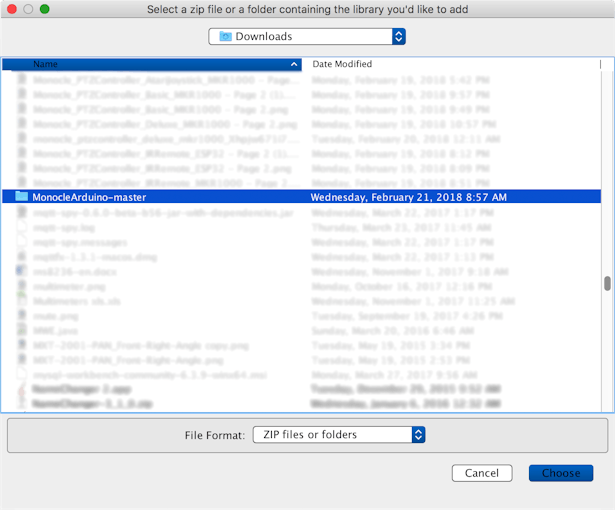Select the ms8236-en.docx file row
This screenshot has width=615, height=510.
tap(301, 272)
